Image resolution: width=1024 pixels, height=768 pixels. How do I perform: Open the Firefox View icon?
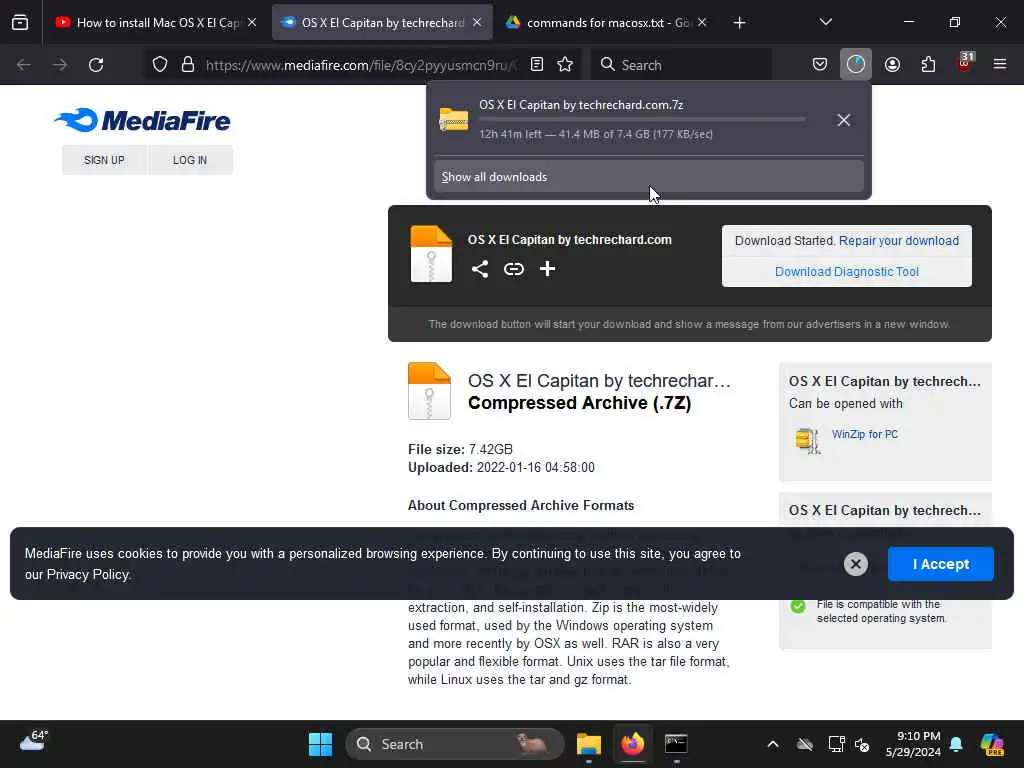click(x=20, y=22)
